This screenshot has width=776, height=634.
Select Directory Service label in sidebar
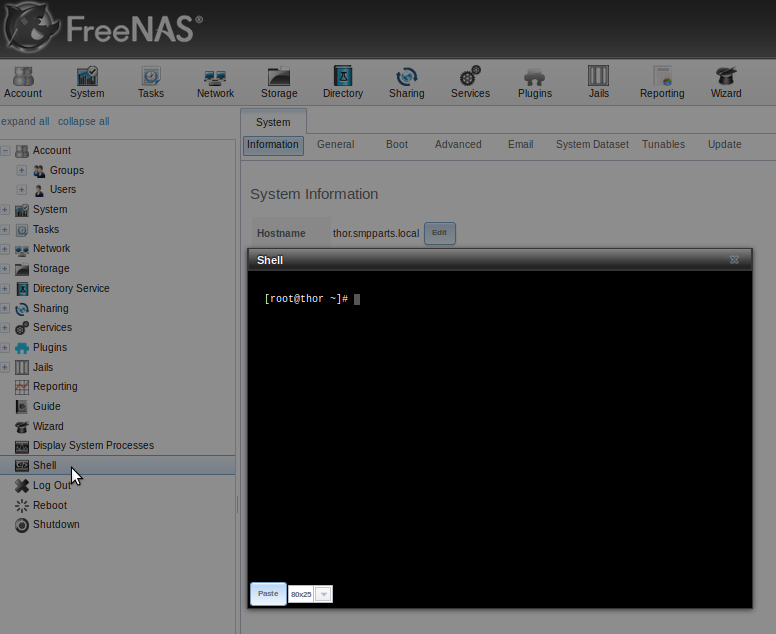pyautogui.click(x=71, y=289)
